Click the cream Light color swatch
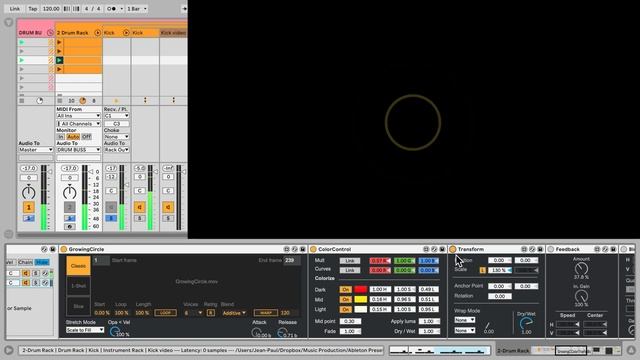This screenshot has width=640, height=360. coord(360,309)
